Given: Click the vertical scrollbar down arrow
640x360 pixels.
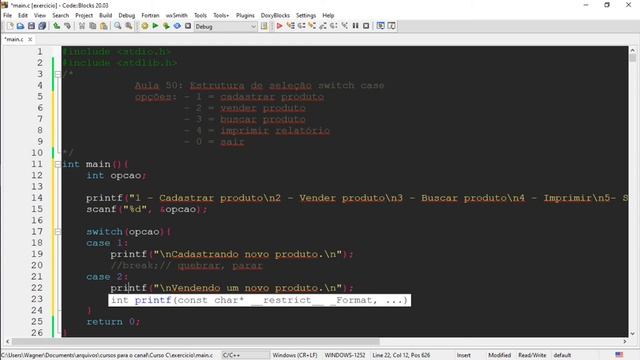Looking at the screenshot, I should [633, 333].
